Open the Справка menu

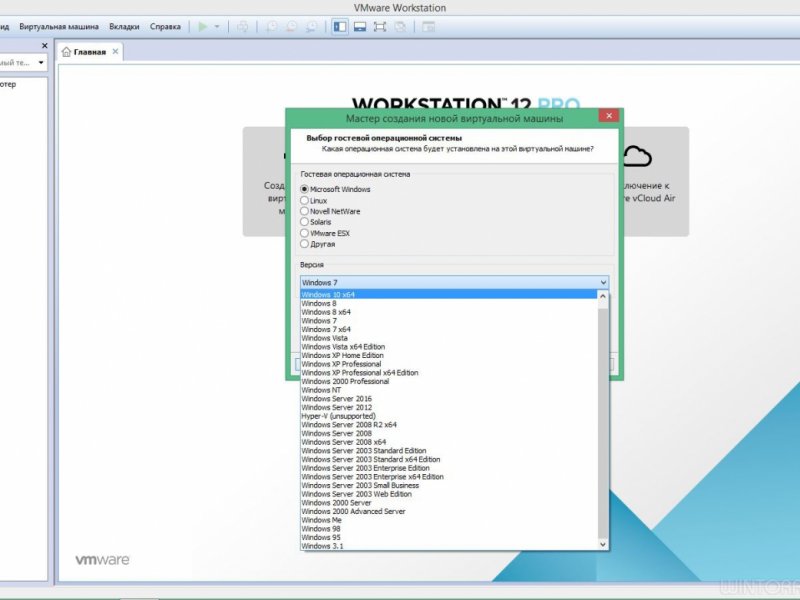pyautogui.click(x=165, y=27)
